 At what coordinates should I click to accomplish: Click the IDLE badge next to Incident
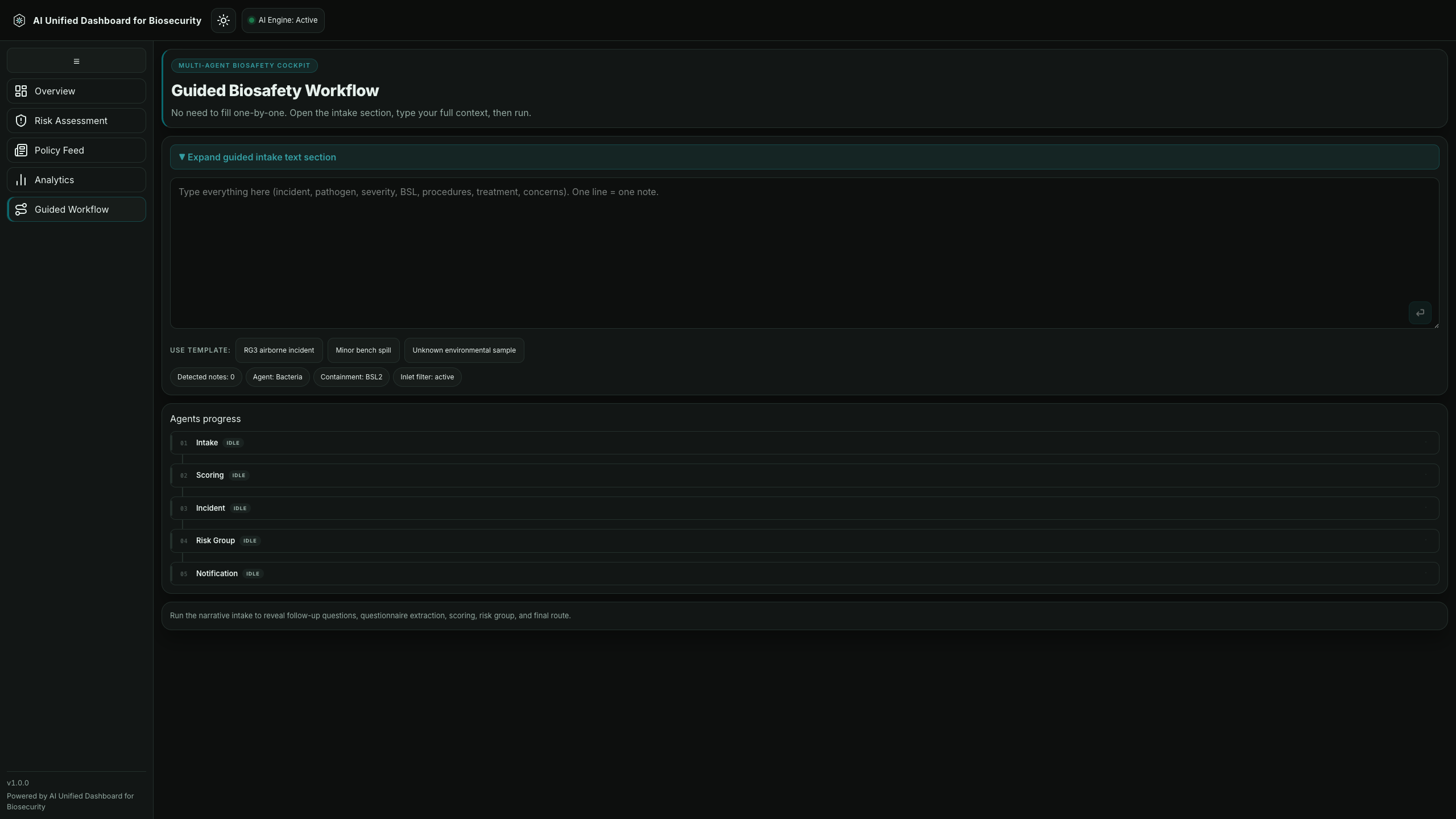click(240, 508)
